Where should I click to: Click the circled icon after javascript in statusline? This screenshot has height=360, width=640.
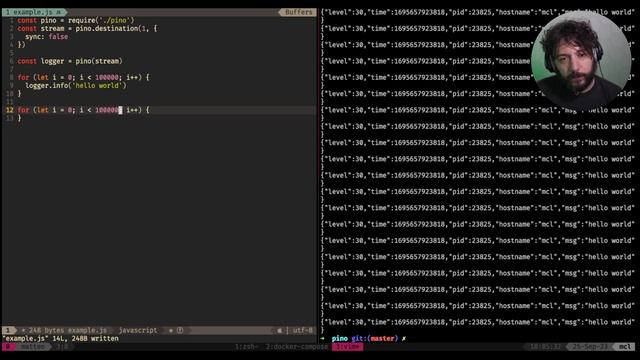click(x=180, y=330)
